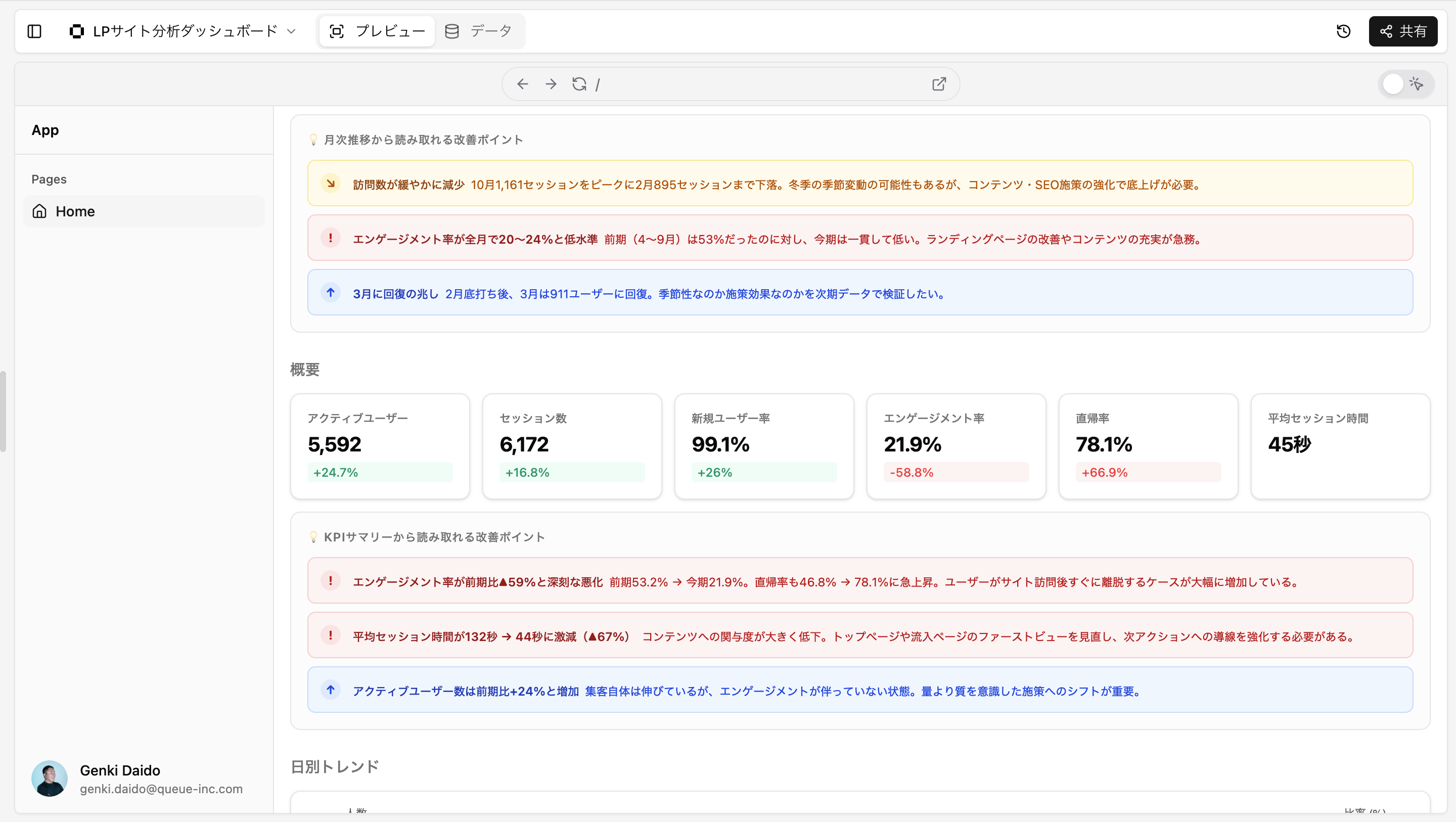
Task: Click the Home page house icon
Action: [39, 211]
